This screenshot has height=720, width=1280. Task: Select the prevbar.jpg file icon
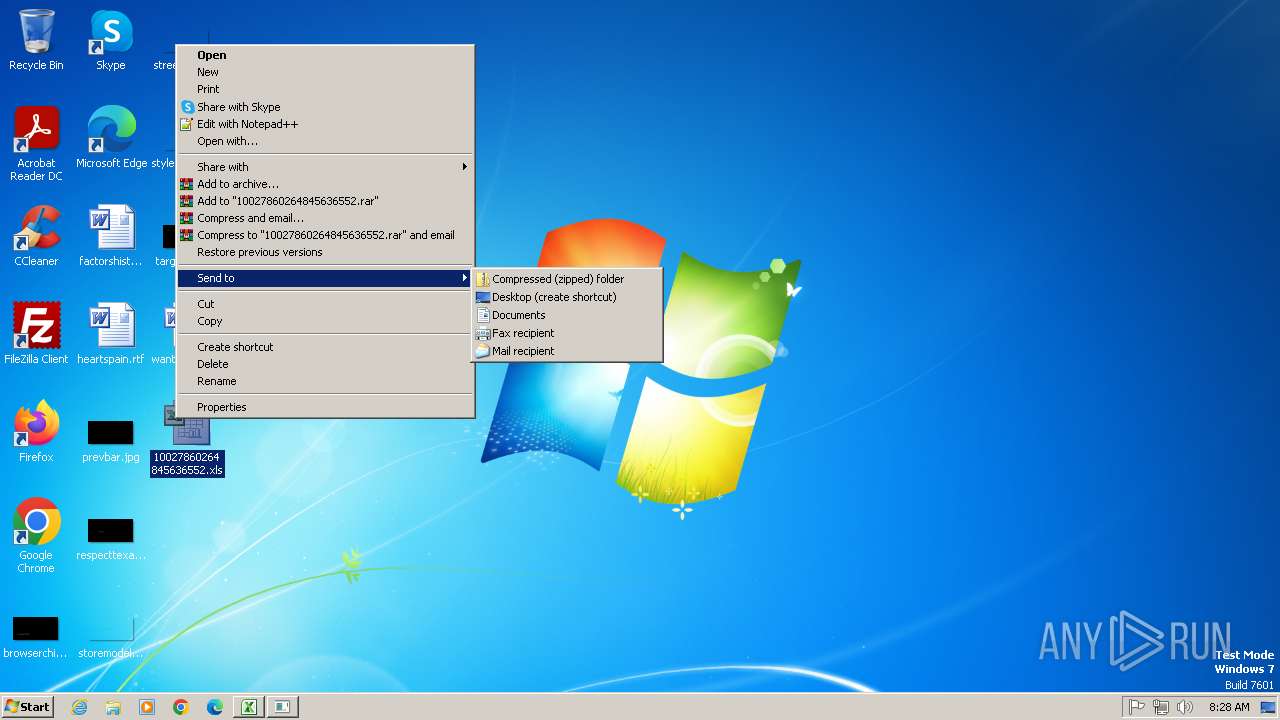tap(111, 440)
